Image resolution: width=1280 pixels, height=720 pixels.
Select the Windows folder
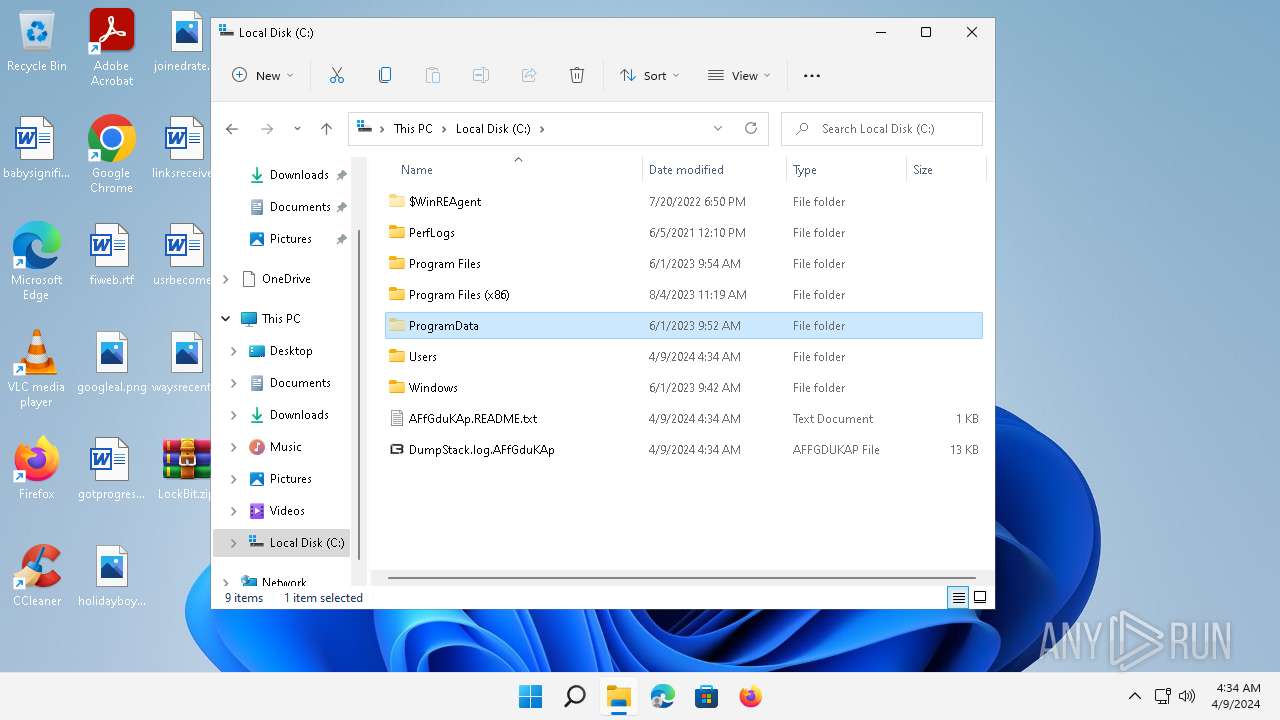coord(684,388)
